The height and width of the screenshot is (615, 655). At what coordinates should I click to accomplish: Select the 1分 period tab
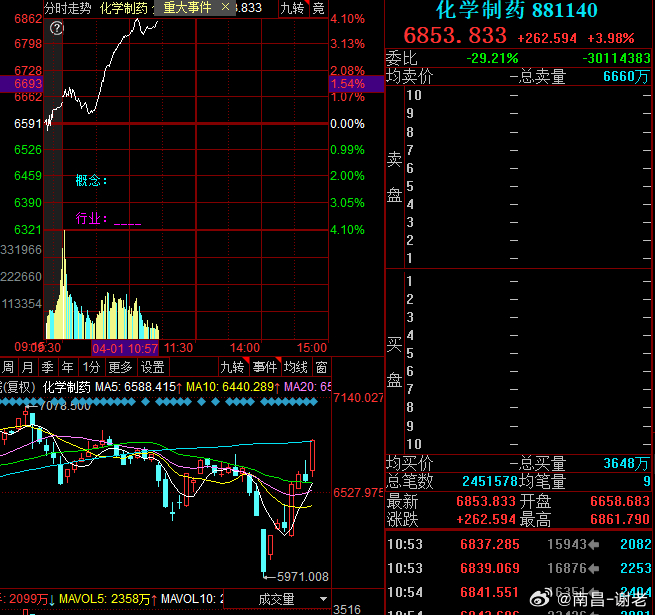[x=91, y=367]
